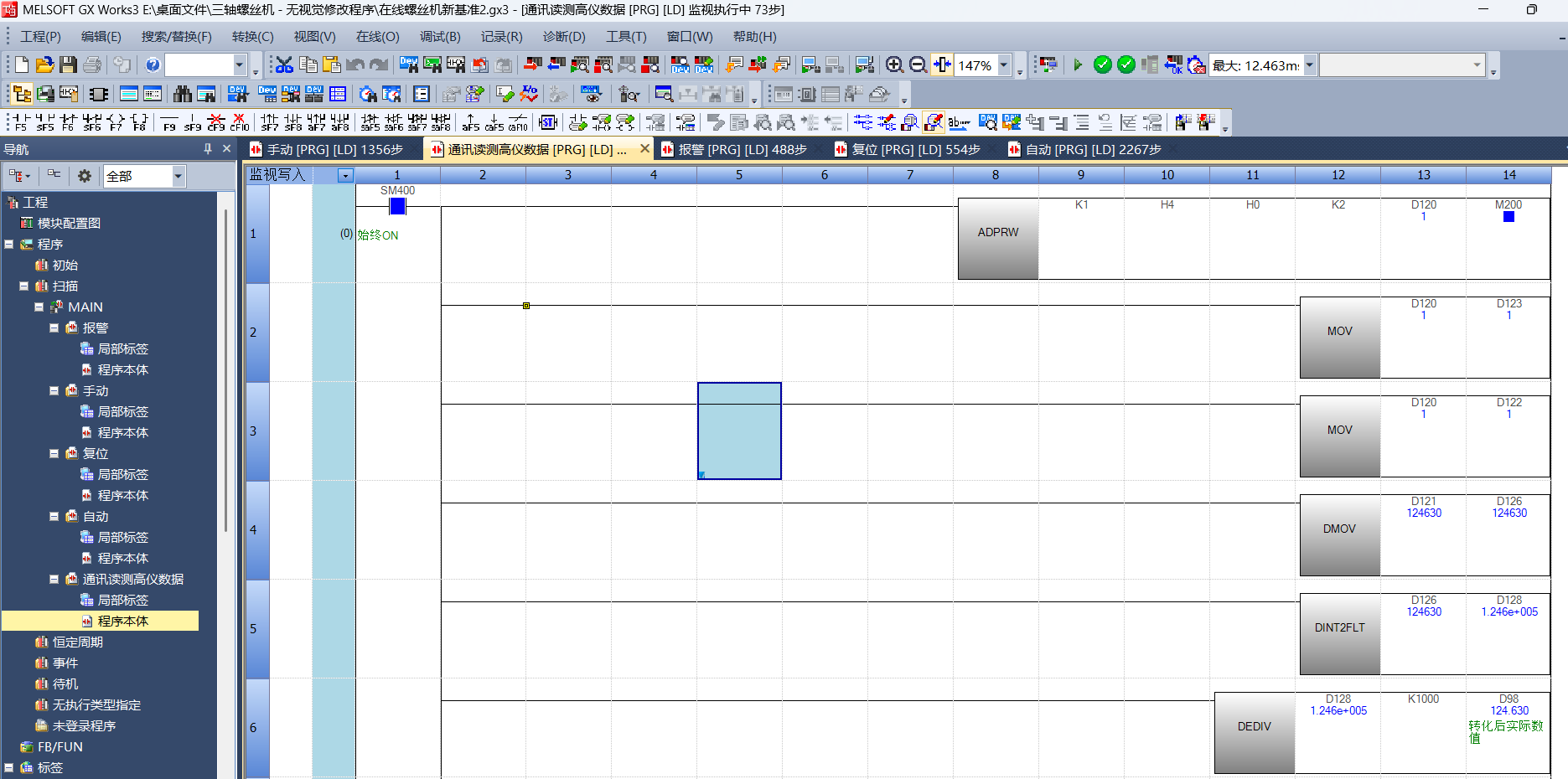Open the 全部 filter dropdown
Screen dimensions: 1568x779
(x=178, y=176)
